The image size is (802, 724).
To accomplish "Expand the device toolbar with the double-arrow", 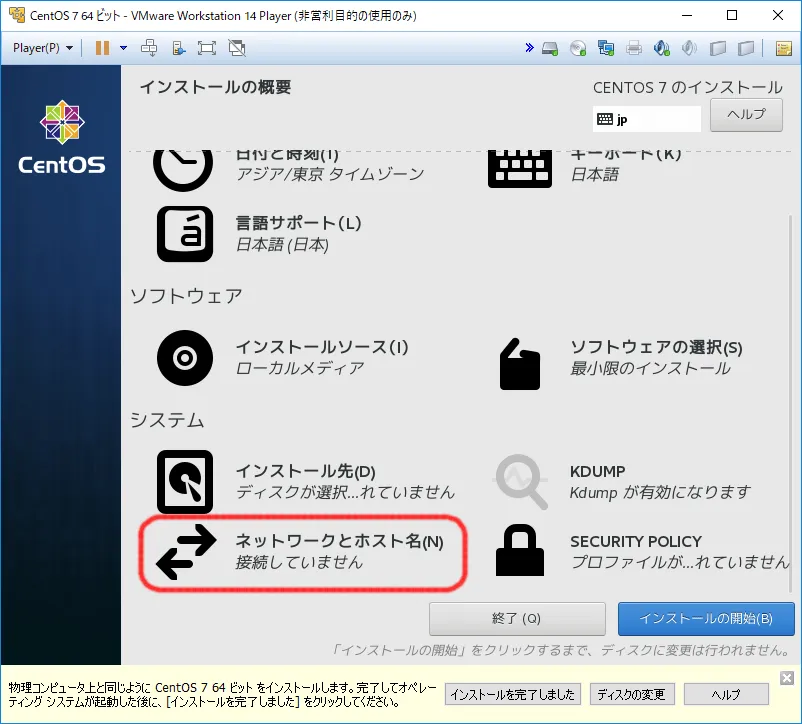I will coord(529,48).
